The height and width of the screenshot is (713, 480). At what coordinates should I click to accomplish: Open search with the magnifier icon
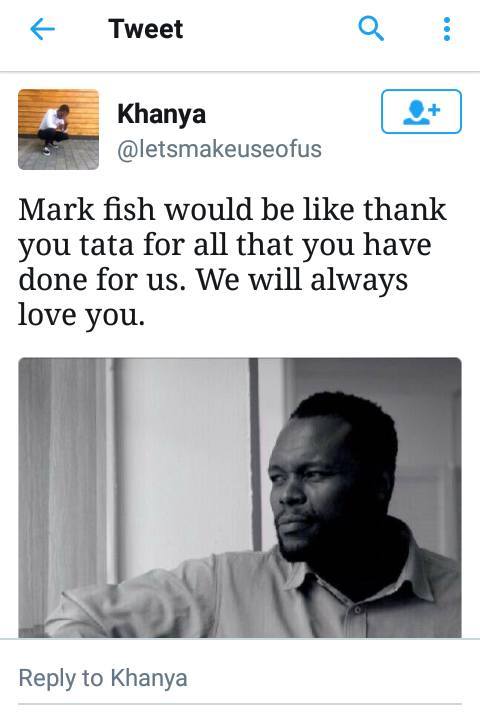click(x=371, y=29)
